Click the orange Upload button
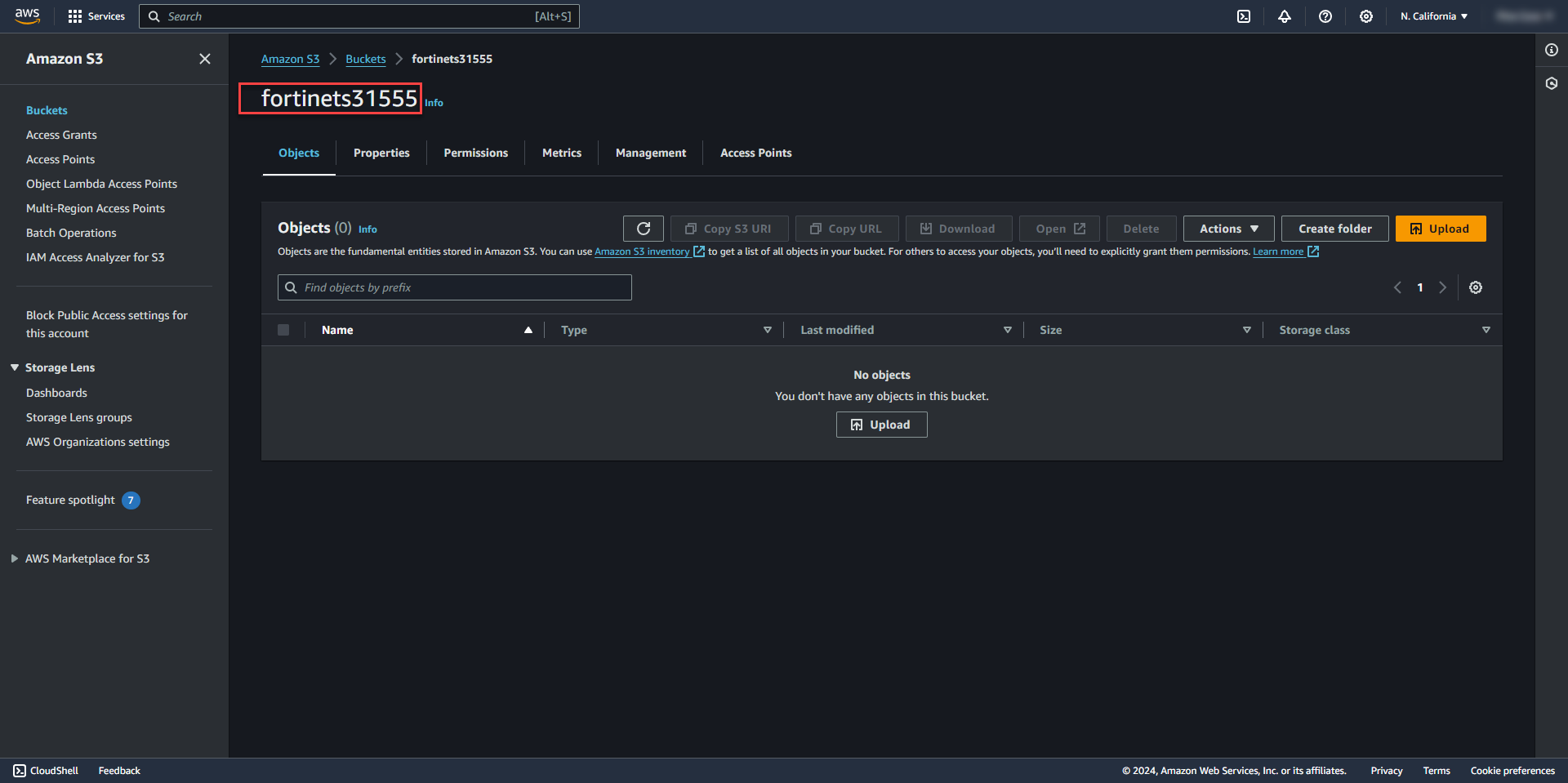1568x783 pixels. click(x=1441, y=229)
